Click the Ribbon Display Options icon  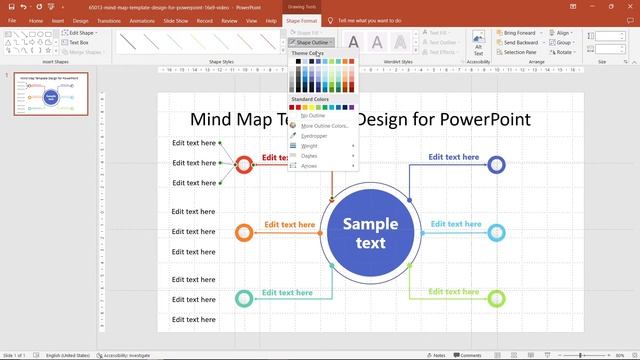click(x=573, y=7)
